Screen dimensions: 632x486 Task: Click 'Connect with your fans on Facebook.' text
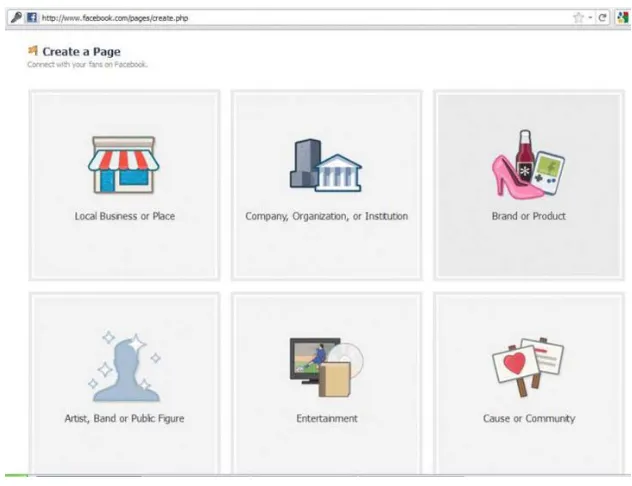point(87,64)
